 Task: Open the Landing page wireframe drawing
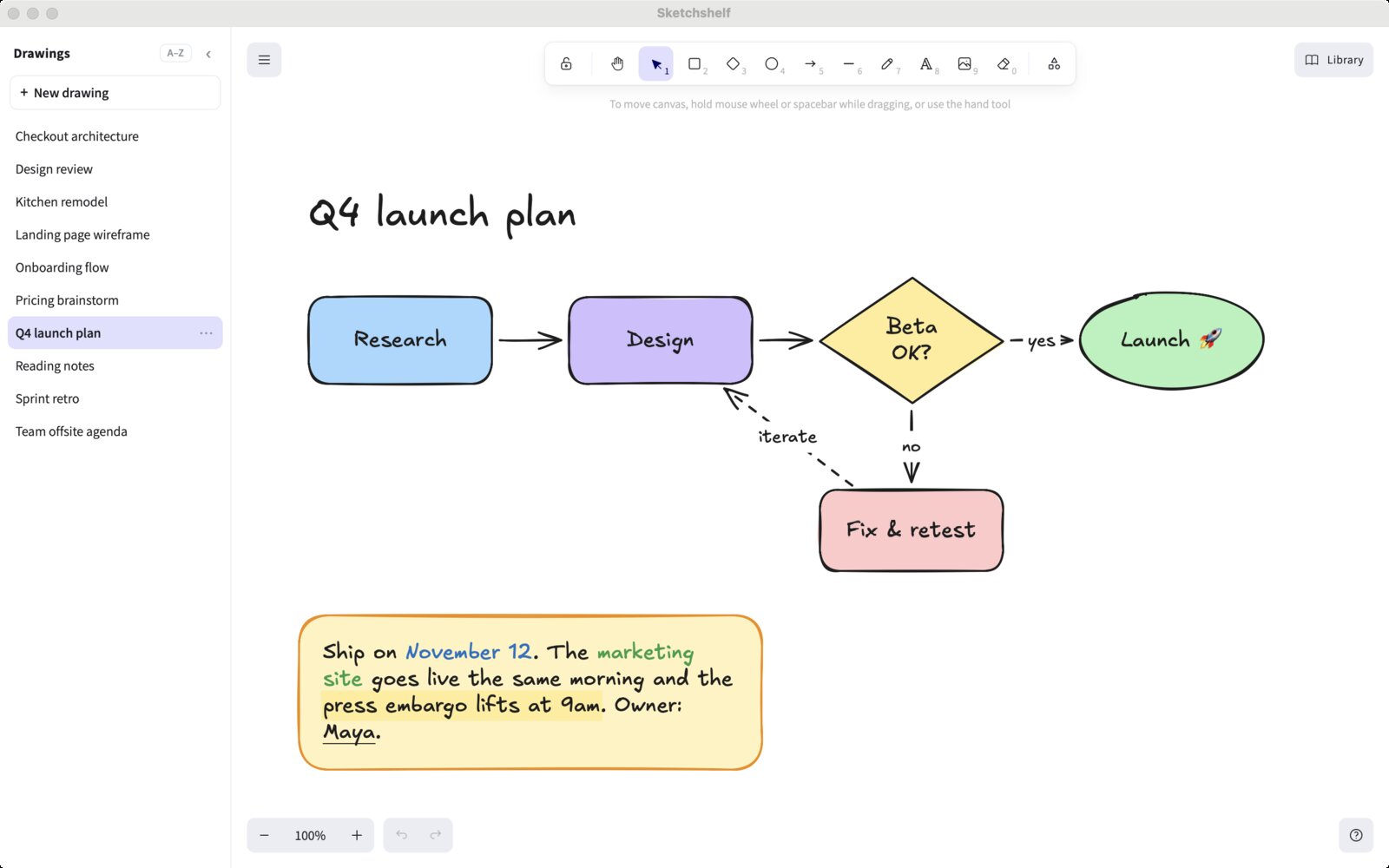115,234
